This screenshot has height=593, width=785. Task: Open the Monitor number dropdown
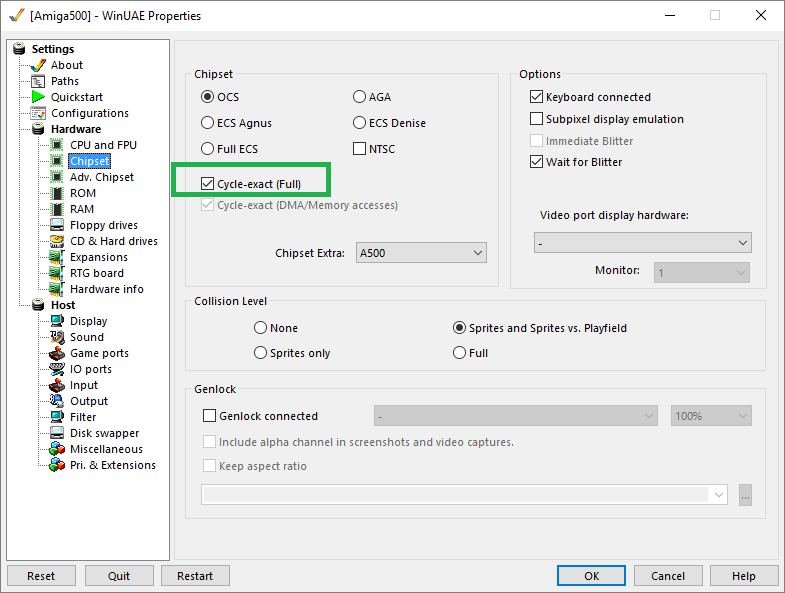[x=701, y=273]
